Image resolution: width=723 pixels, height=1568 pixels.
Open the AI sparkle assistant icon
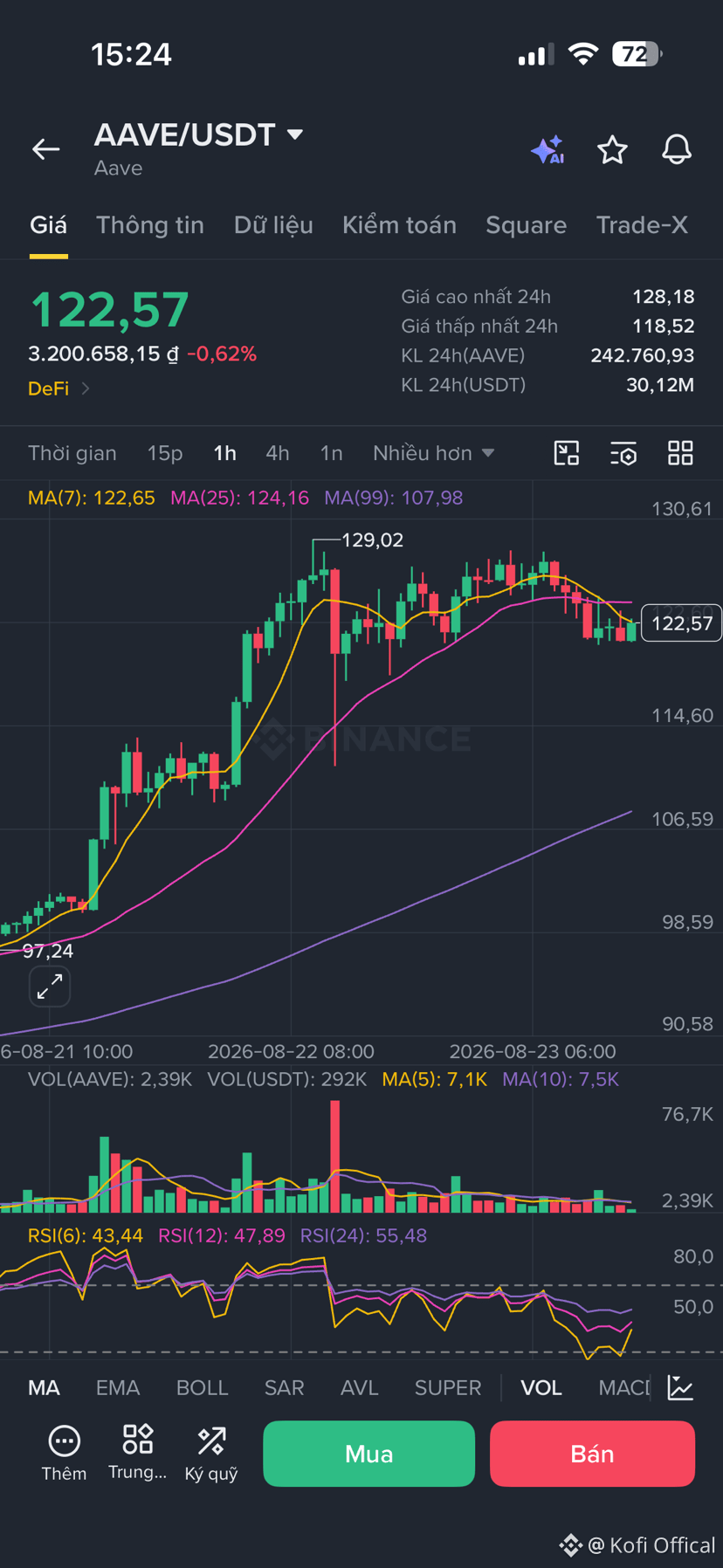[x=548, y=150]
